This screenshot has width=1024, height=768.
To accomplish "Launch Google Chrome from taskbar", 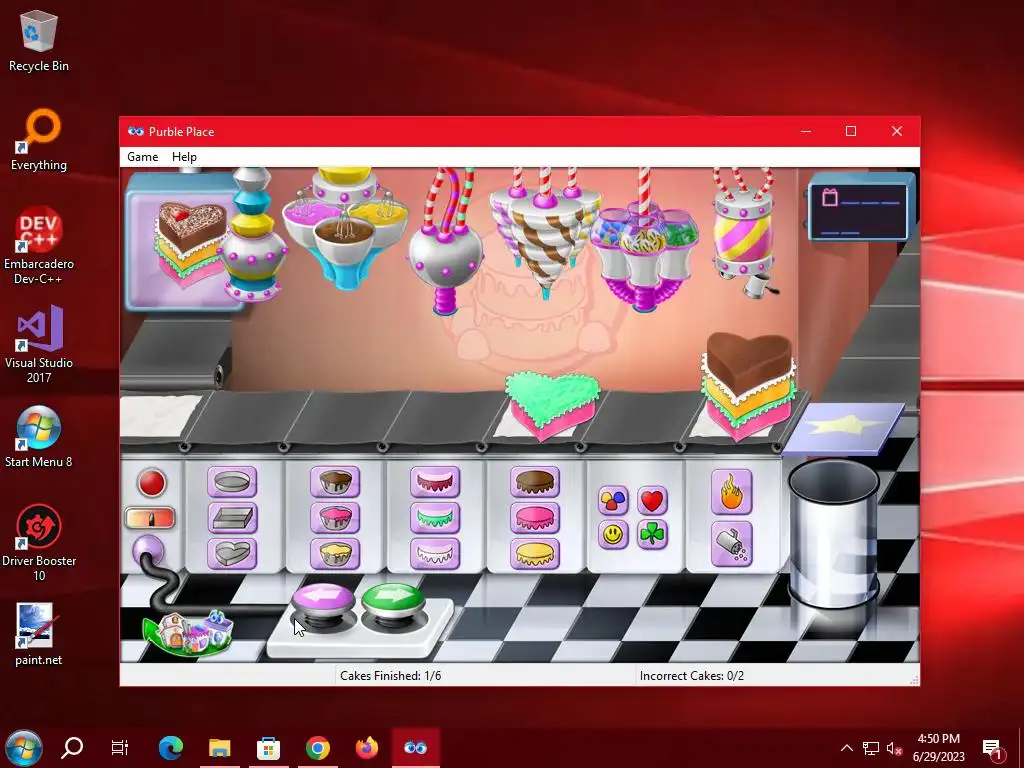I will tap(317, 748).
